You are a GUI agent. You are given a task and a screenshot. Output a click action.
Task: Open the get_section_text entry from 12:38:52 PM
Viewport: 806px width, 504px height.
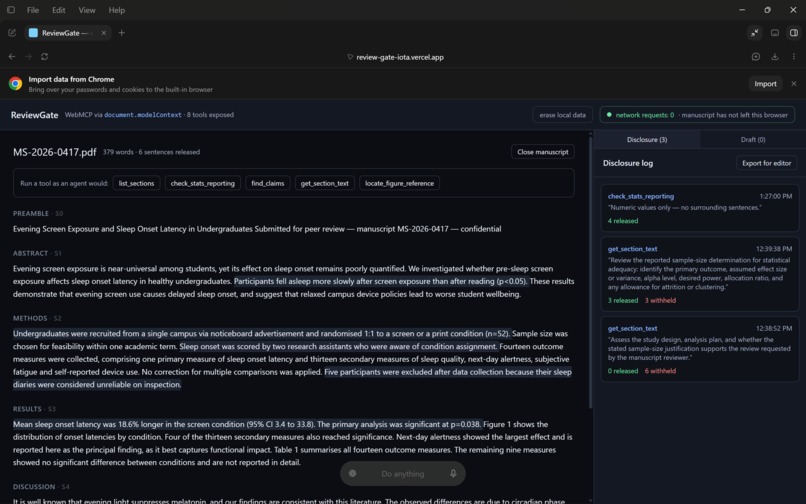[x=700, y=349]
